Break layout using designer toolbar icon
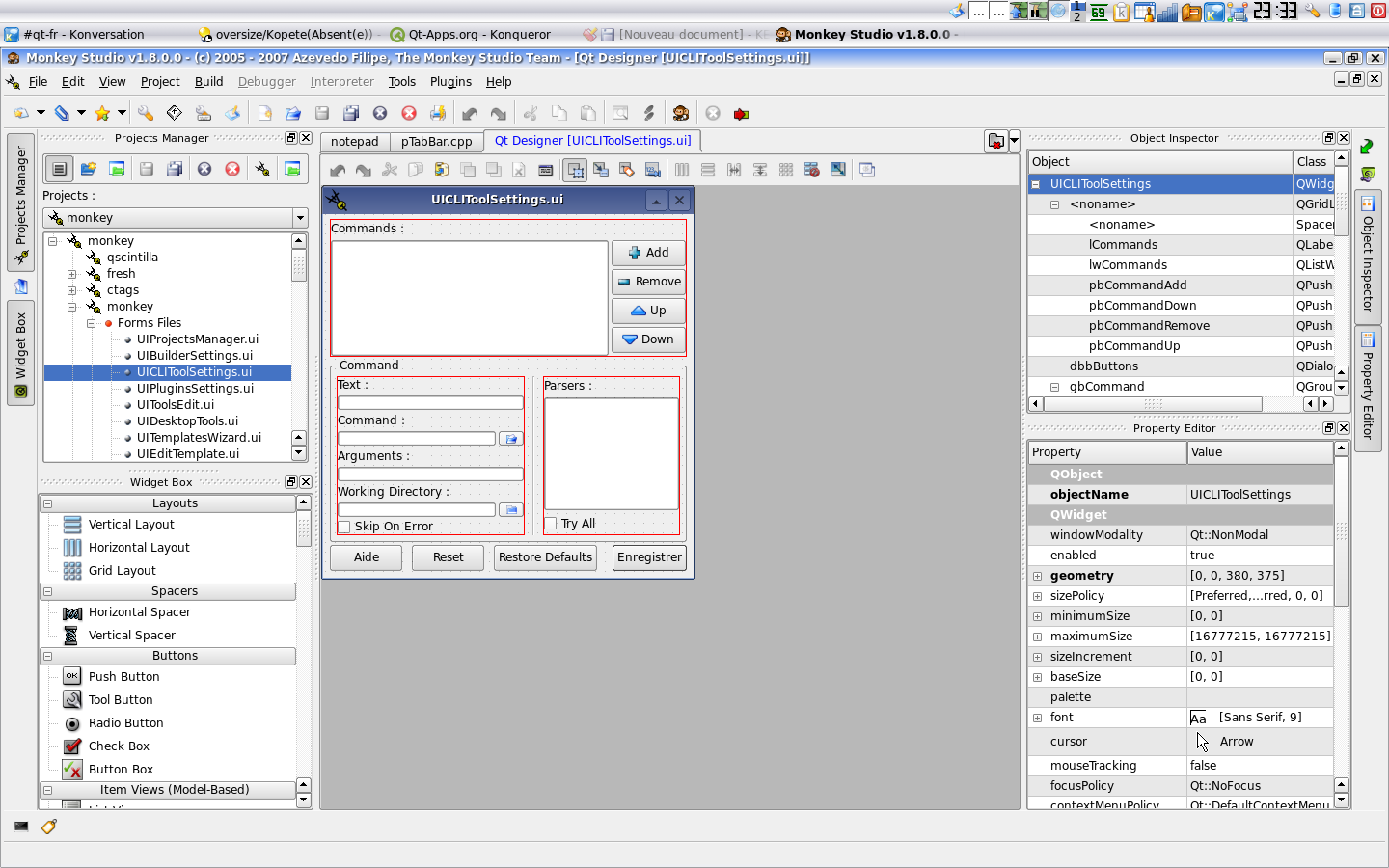1389x868 pixels. 812,170
